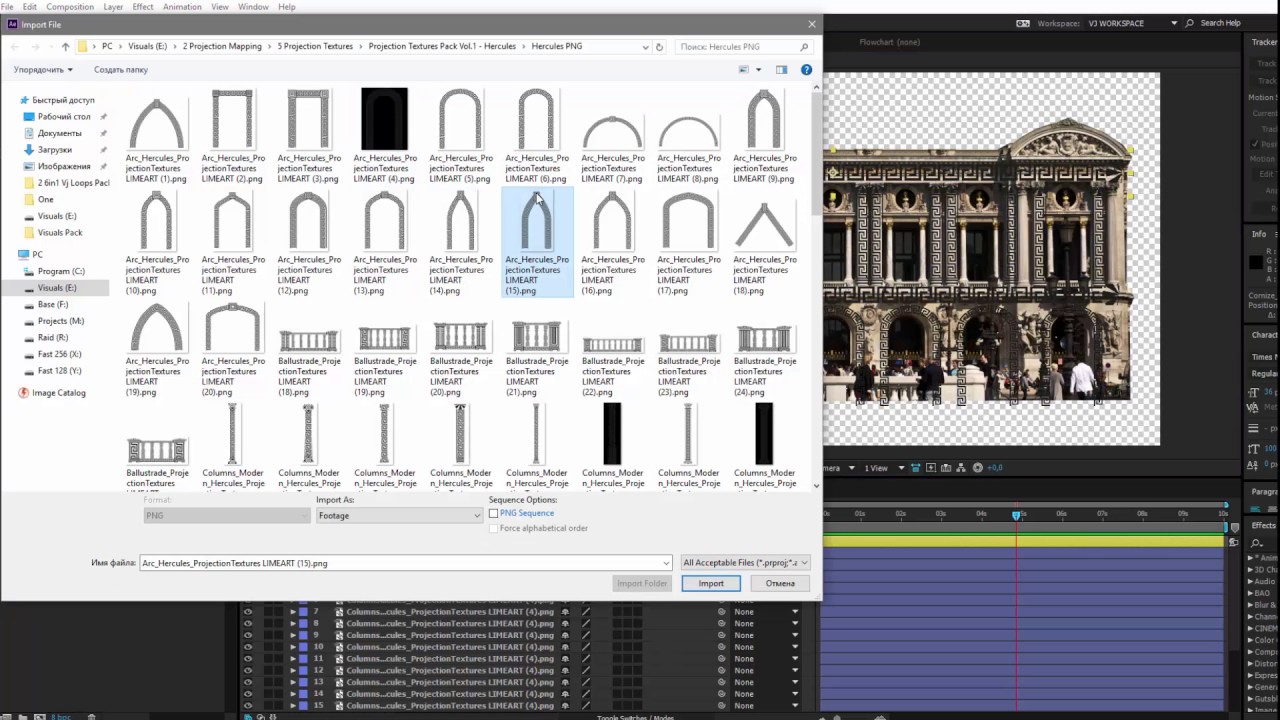Click the Fast Previews icon in viewer
The width and height of the screenshot is (1280, 720).
pos(931,468)
